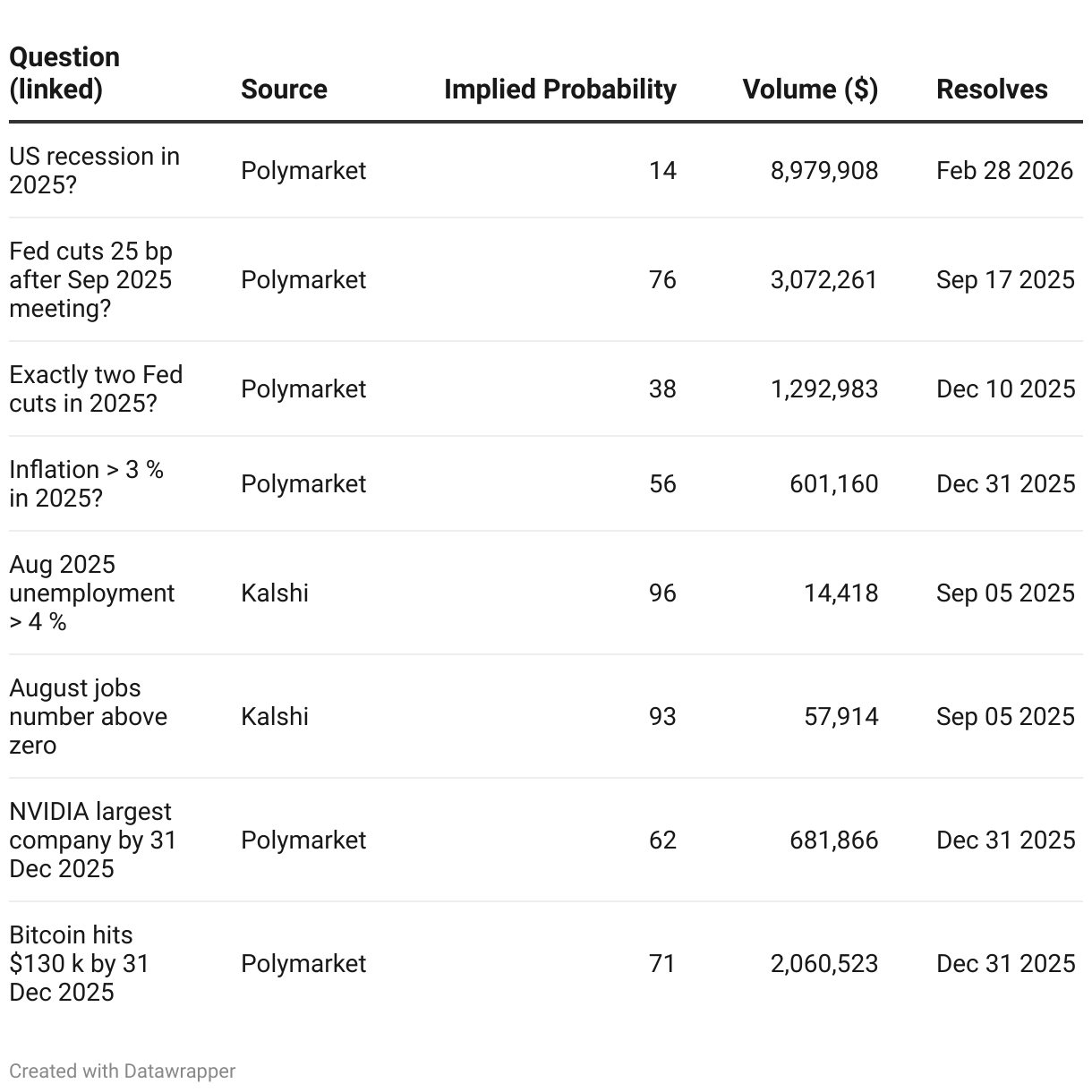Click the 'Volume ($)' column header
Image resolution: width=1092 pixels, height=1092 pixels.
tap(810, 89)
